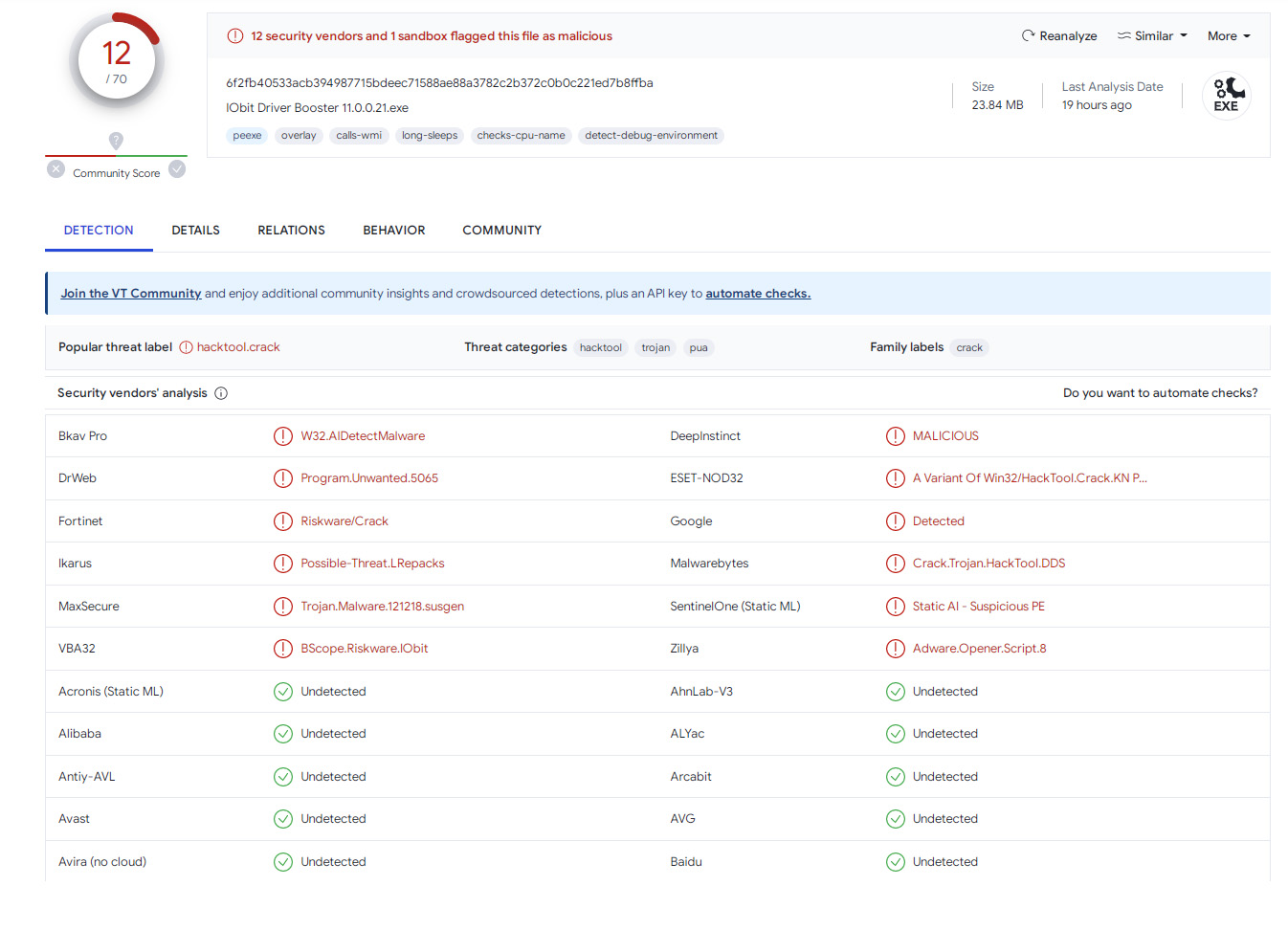Open the More dropdown menu
This screenshot has height=930, width=1288.
coord(1229,35)
